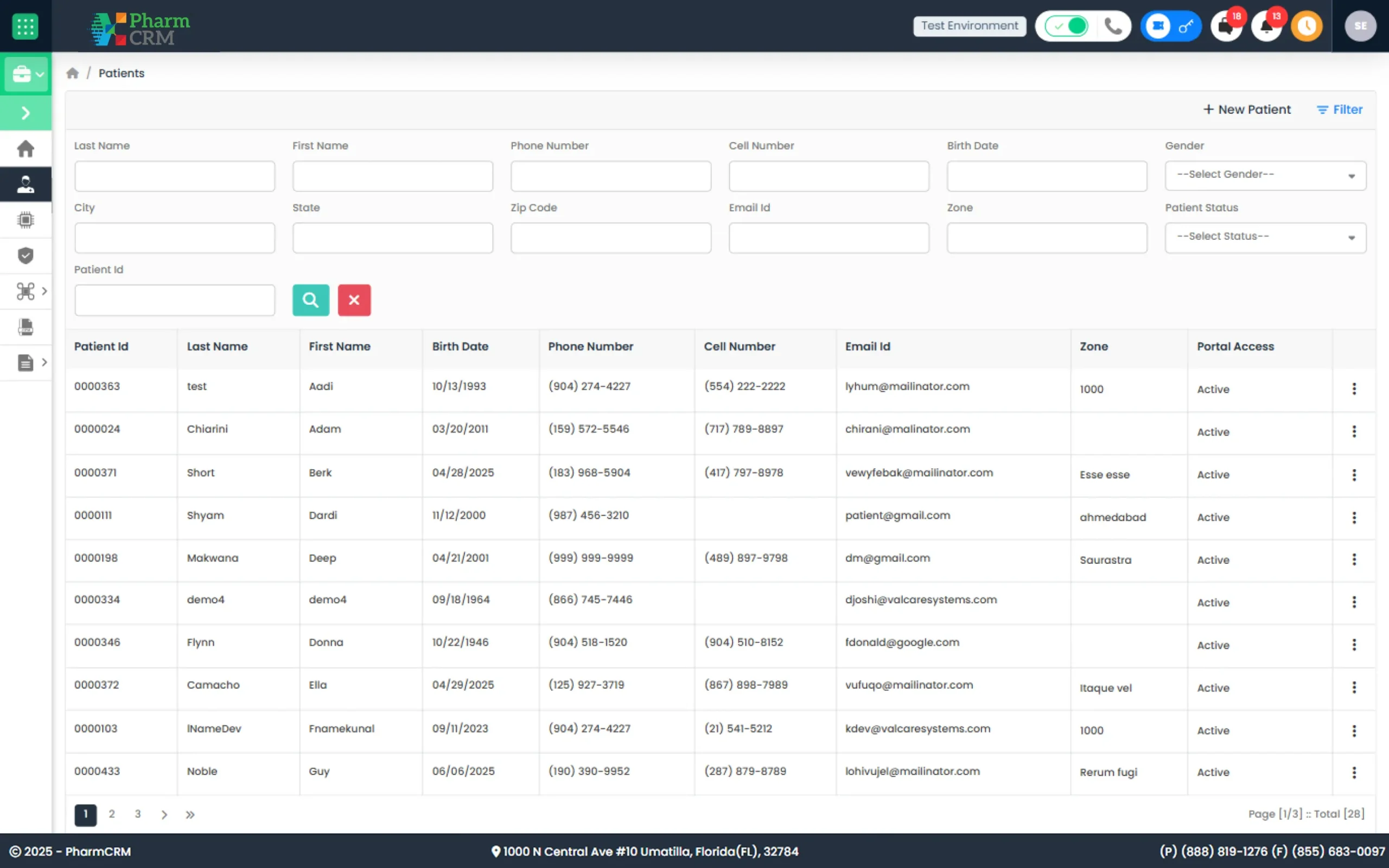Open the SE user avatar

(x=1360, y=27)
